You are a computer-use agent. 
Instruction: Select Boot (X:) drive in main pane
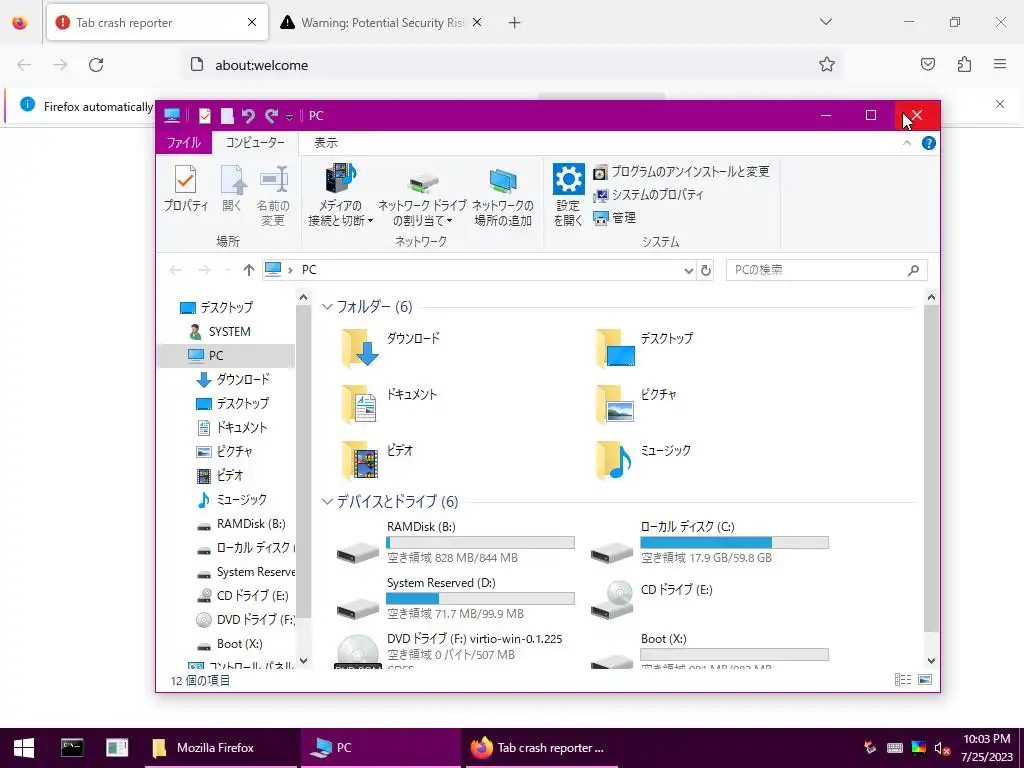coord(709,651)
